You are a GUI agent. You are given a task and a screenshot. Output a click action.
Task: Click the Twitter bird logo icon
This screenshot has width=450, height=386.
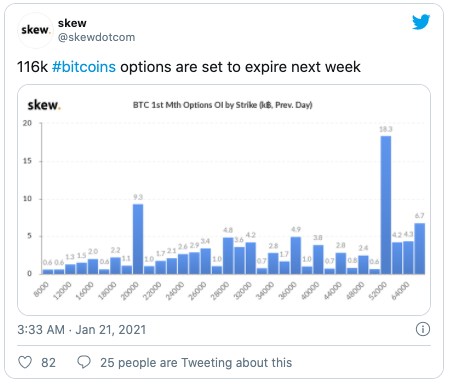click(421, 22)
